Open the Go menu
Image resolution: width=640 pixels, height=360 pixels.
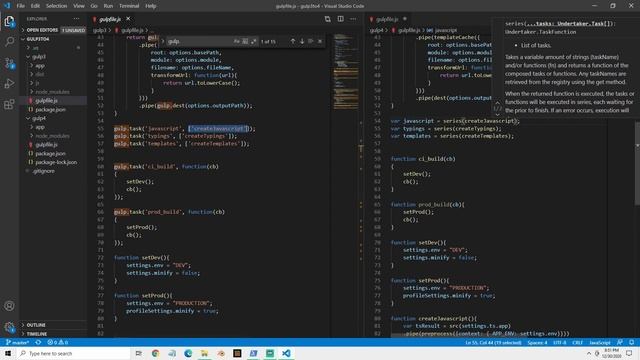[94, 6]
